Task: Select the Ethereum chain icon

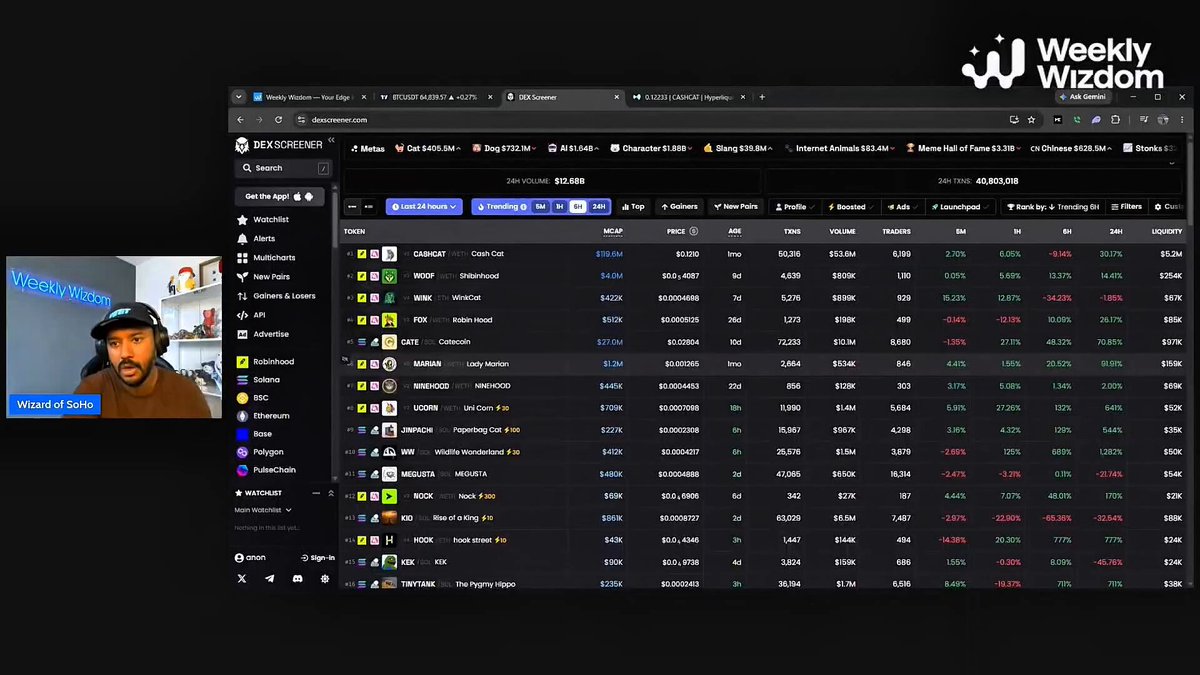Action: [x=243, y=416]
